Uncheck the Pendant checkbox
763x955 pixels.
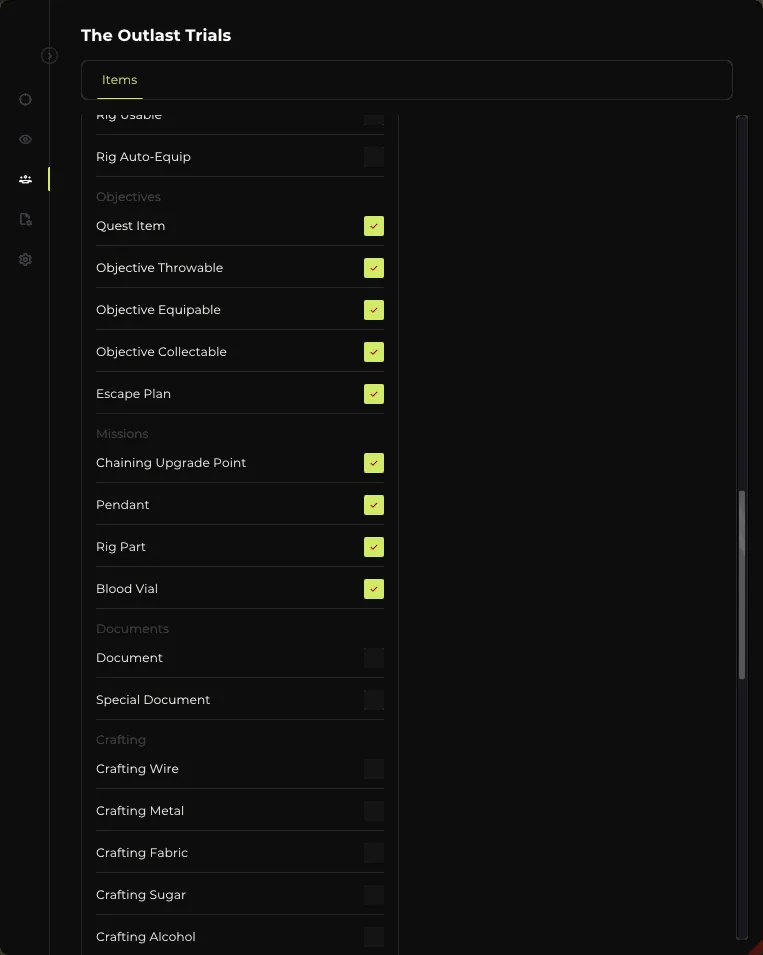pyautogui.click(x=374, y=505)
